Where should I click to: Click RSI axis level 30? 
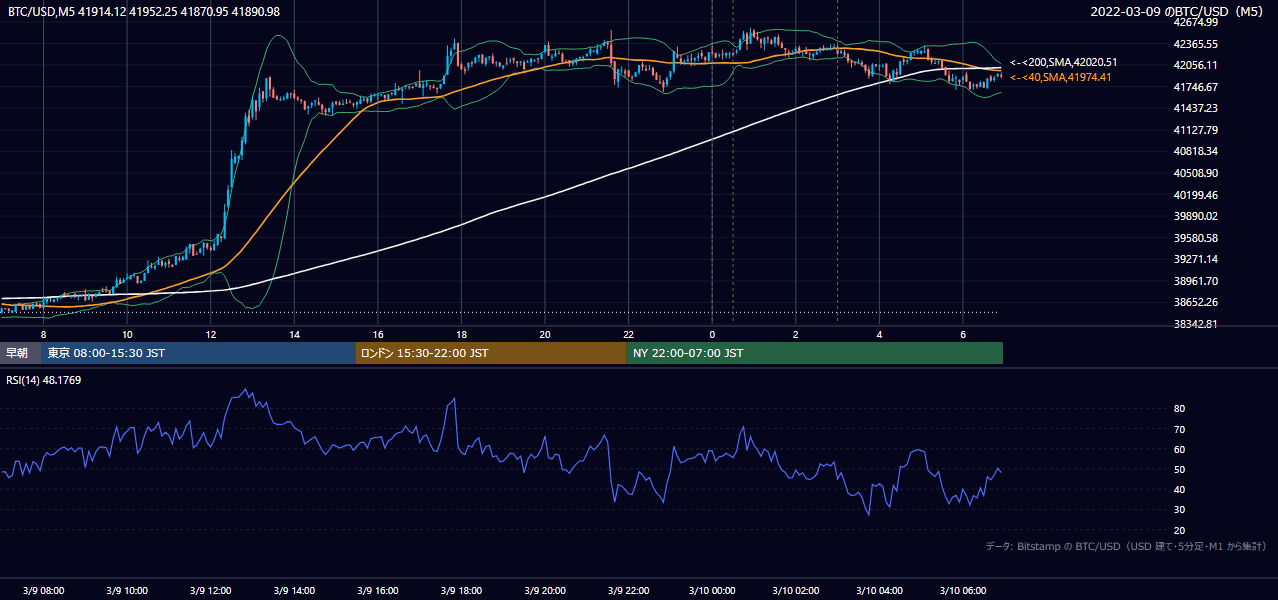coord(1180,510)
